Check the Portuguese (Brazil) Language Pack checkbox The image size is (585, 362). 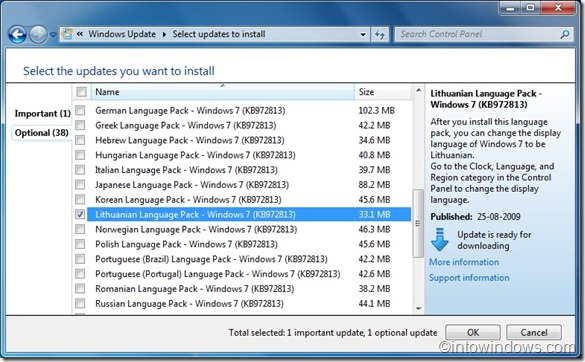(80, 259)
